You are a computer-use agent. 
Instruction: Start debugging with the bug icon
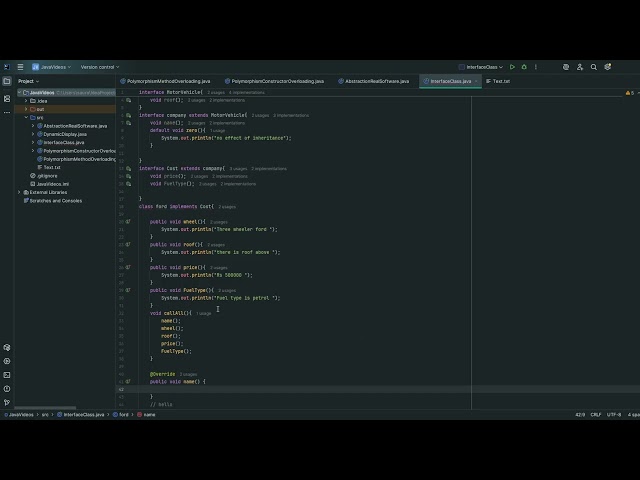[x=524, y=67]
